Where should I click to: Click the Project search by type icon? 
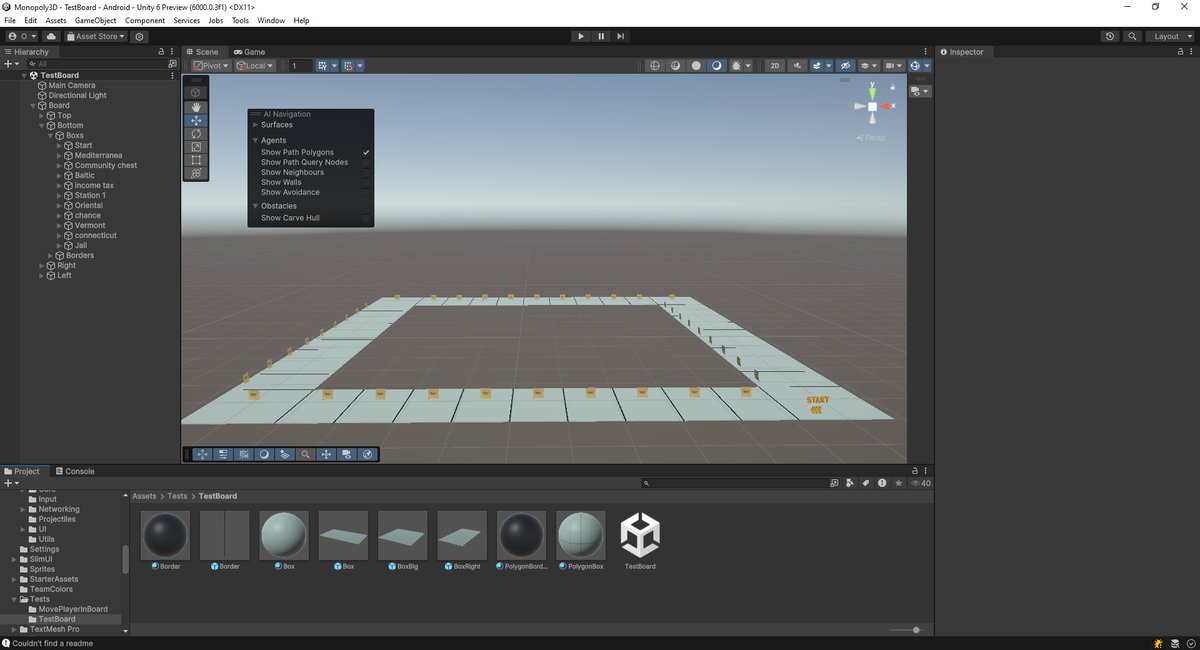848,483
